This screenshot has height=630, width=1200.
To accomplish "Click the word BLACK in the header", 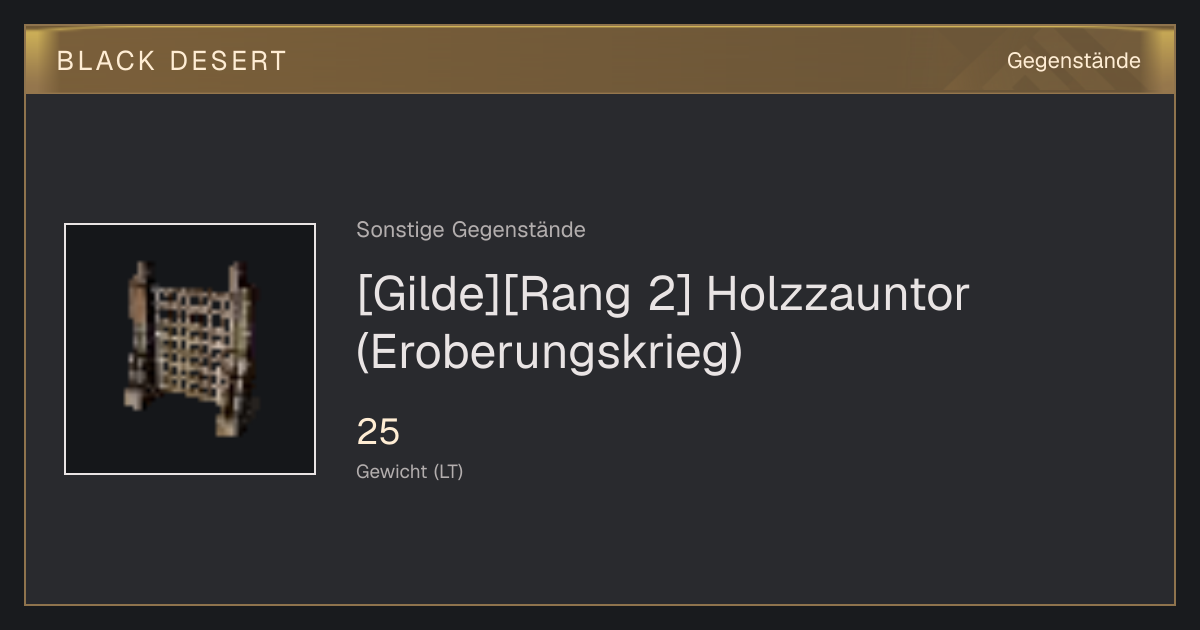I will point(106,61).
